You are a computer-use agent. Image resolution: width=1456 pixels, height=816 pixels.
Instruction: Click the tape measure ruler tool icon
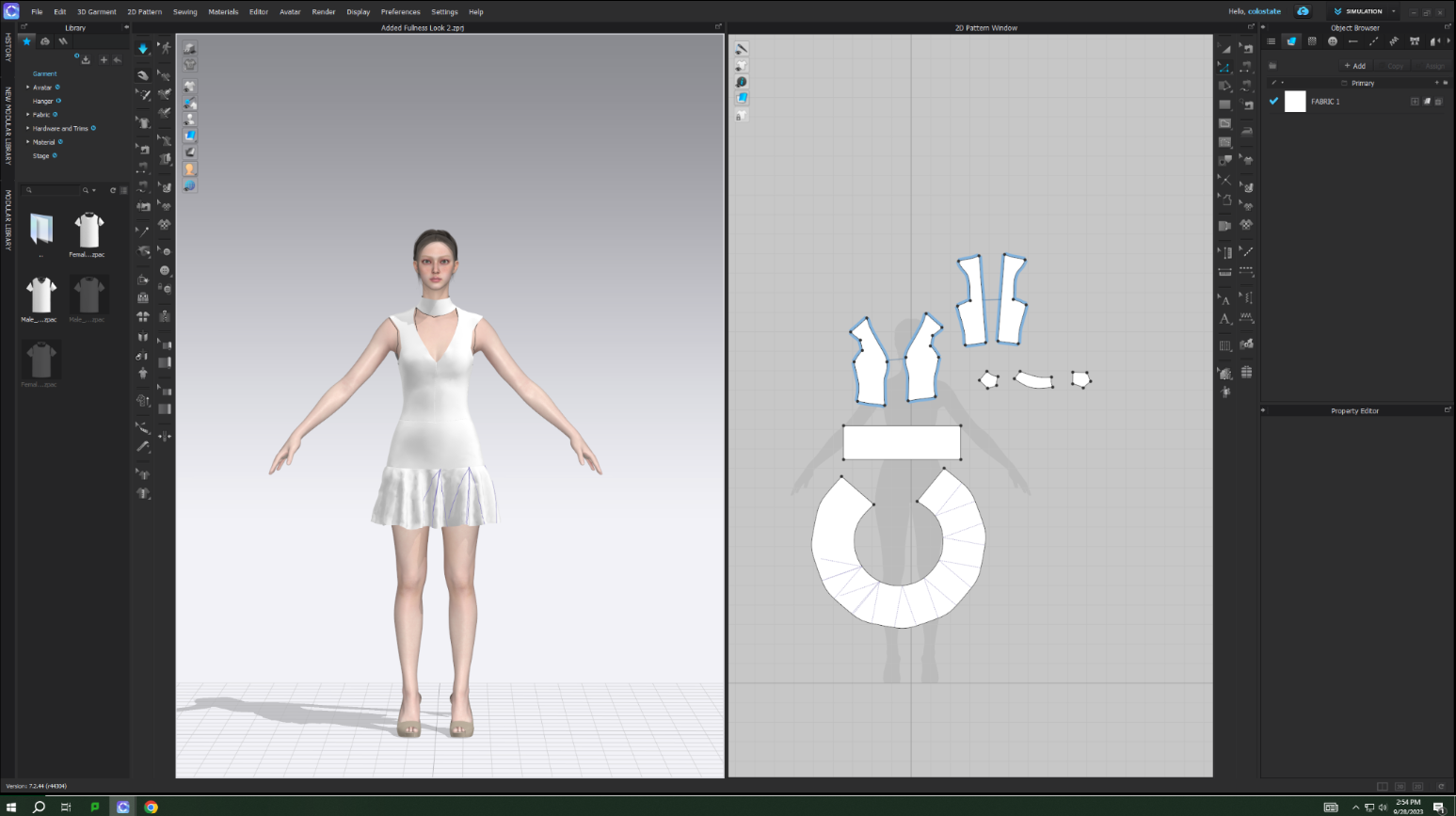[x=1224, y=272]
